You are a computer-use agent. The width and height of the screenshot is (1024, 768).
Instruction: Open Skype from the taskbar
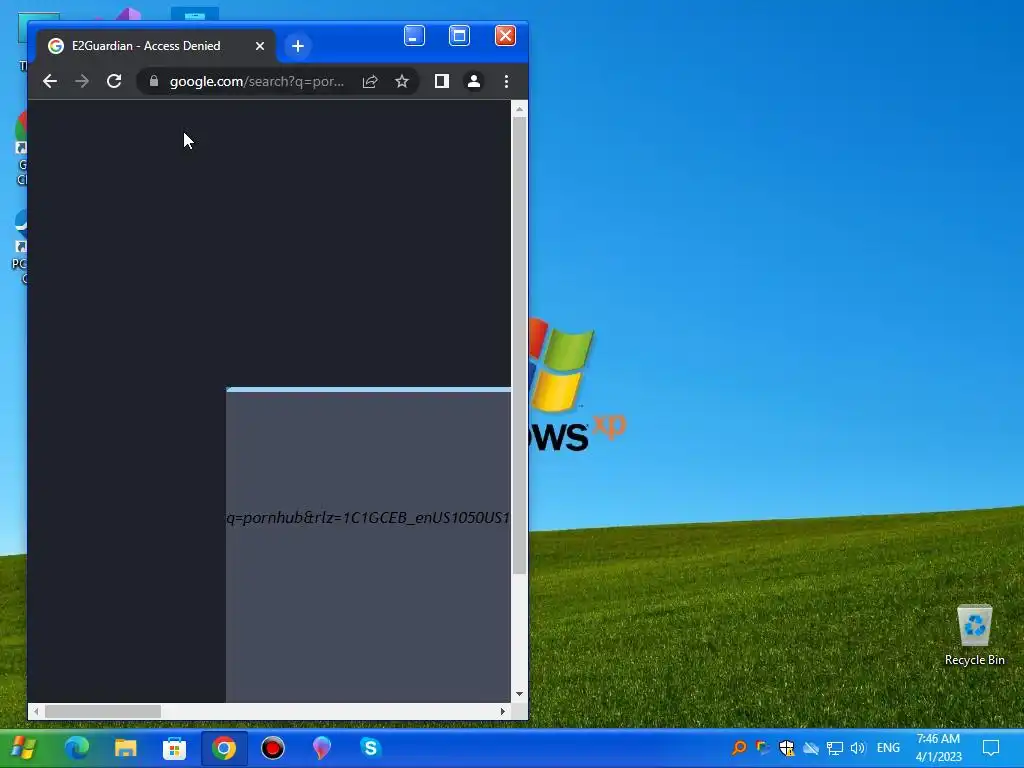370,747
